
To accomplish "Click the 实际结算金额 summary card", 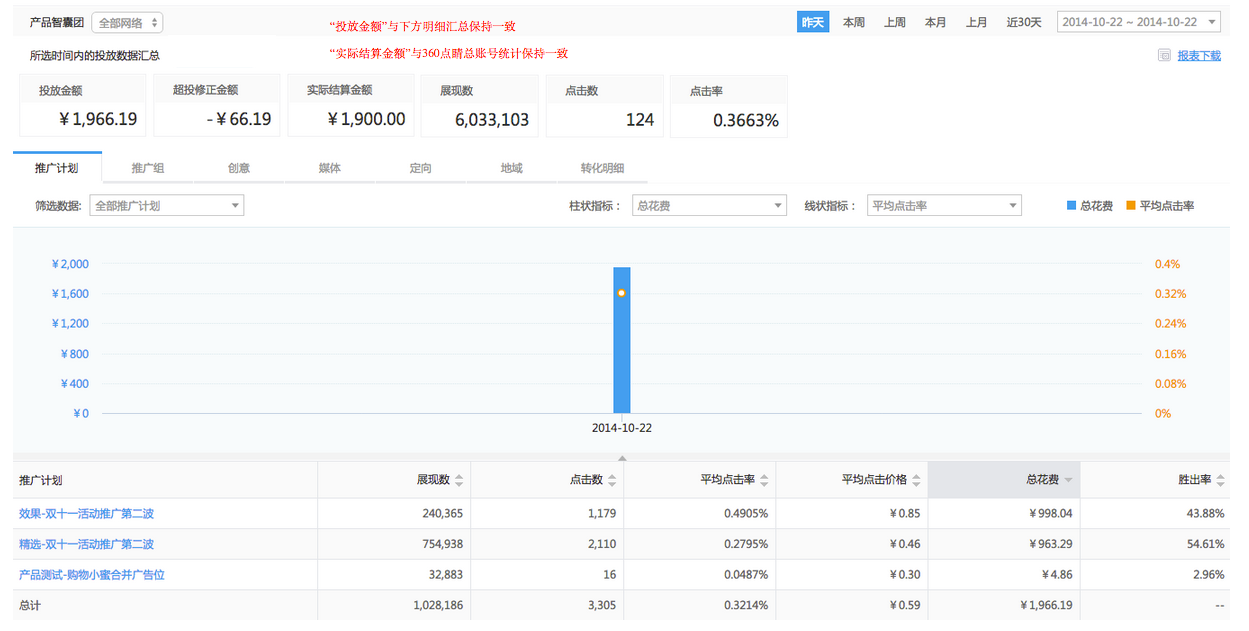I will click(x=351, y=106).
